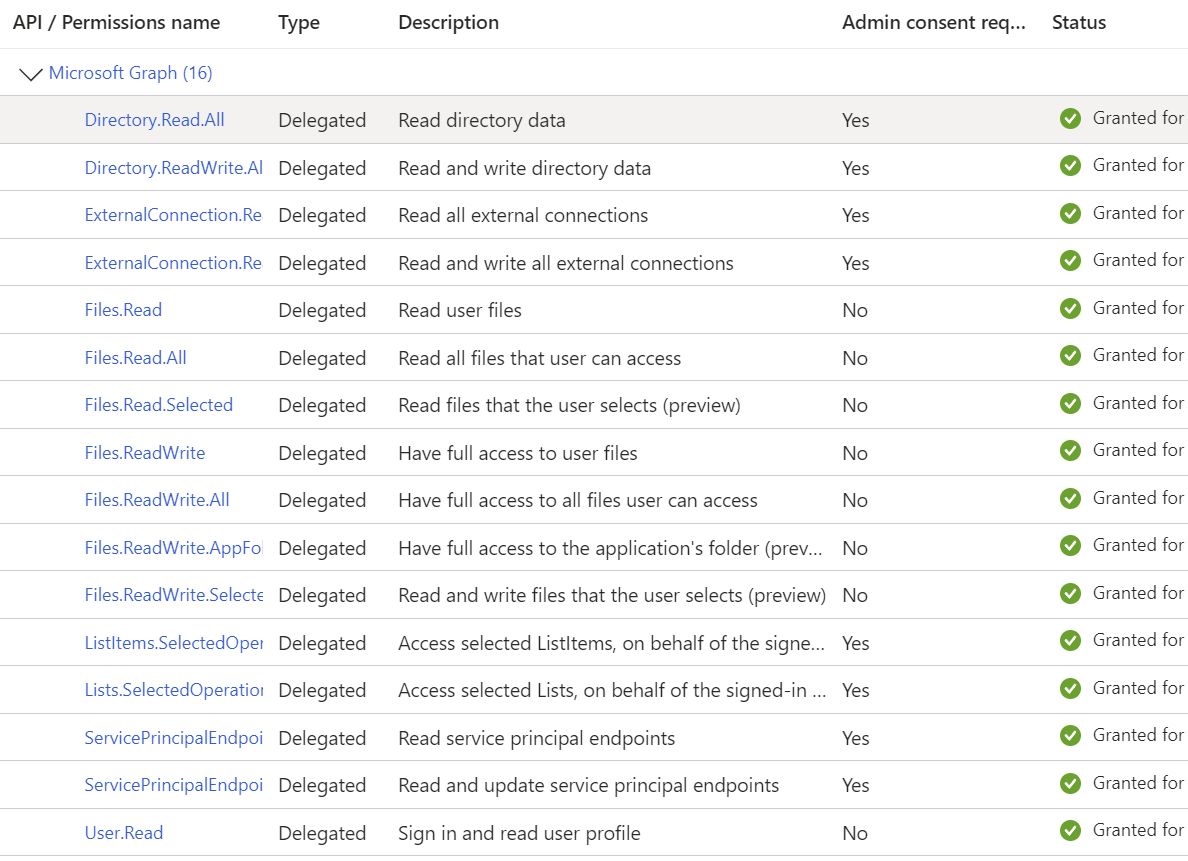Open ServicePrincipalEndpoint permission for reading endpoints
Viewport: 1188px width, 861px height.
[174, 737]
